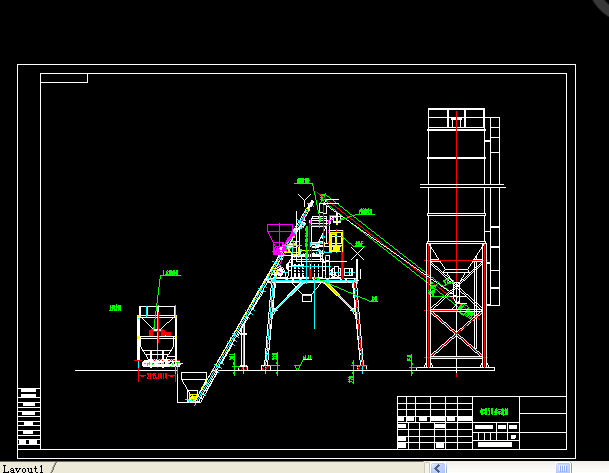Select the red vertical centerline atop the silo
The width and height of the screenshot is (609, 473).
pyautogui.click(x=456, y=118)
